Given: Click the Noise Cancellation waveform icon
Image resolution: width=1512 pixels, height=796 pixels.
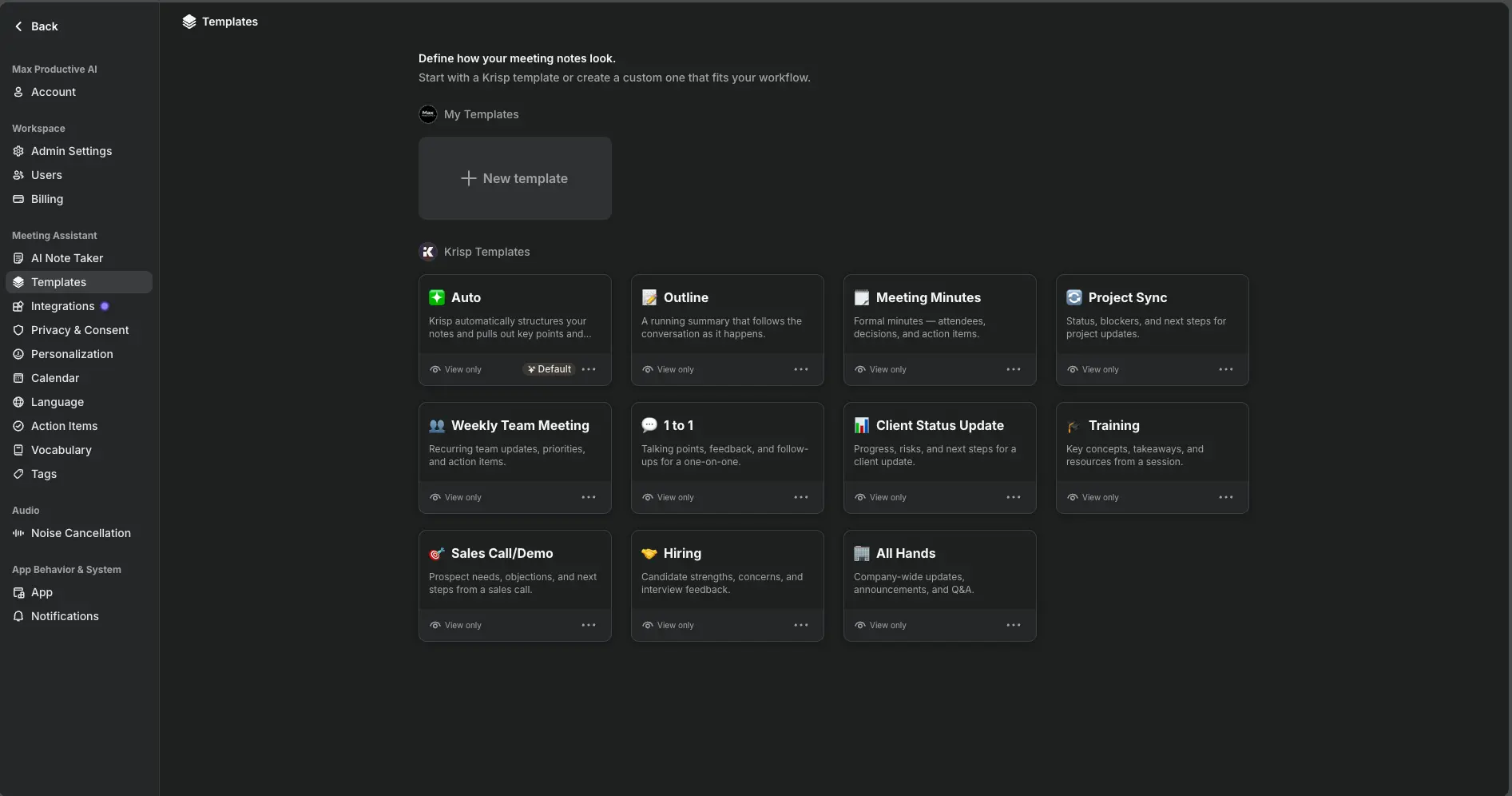Looking at the screenshot, I should tap(18, 533).
